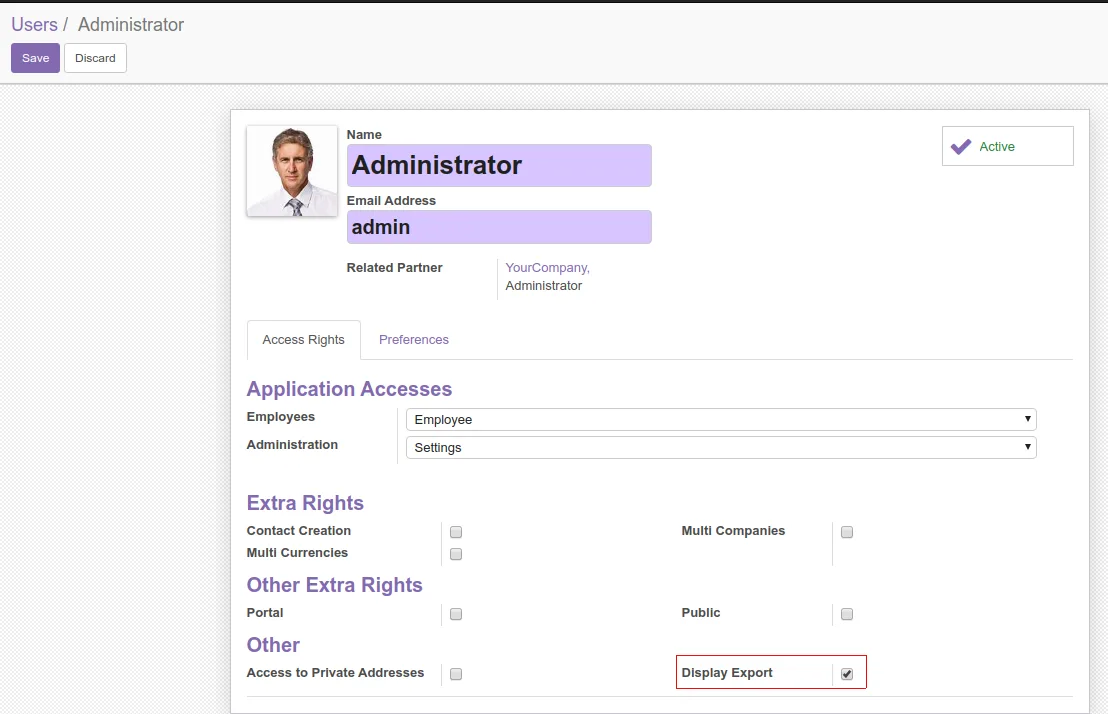Open the Employees dropdown
Image resolution: width=1108 pixels, height=714 pixels.
(x=721, y=419)
